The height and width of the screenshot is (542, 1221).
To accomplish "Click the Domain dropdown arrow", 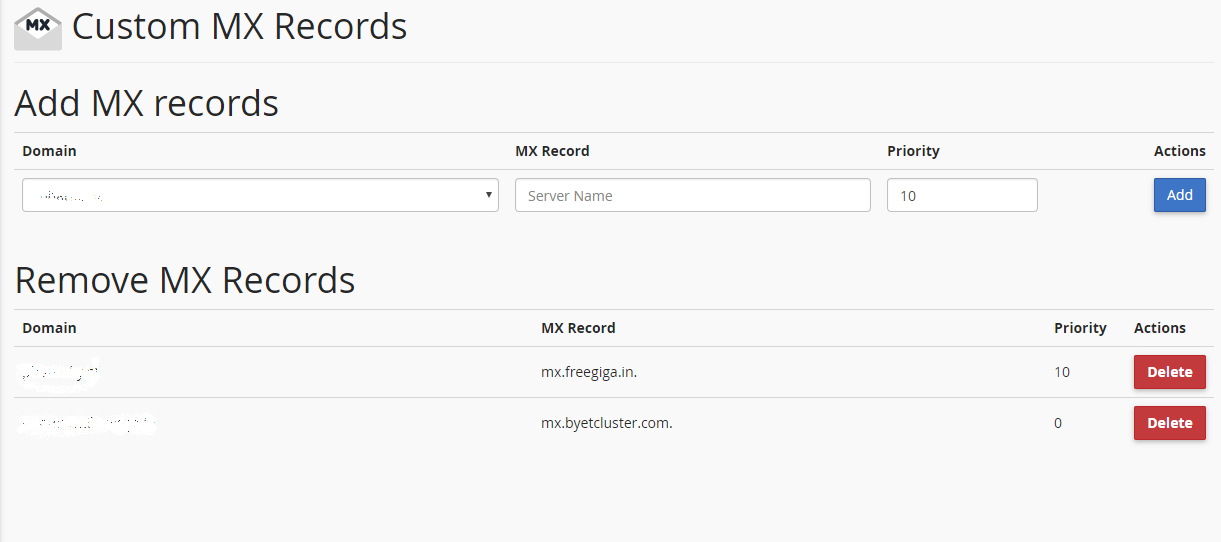I will (488, 195).
